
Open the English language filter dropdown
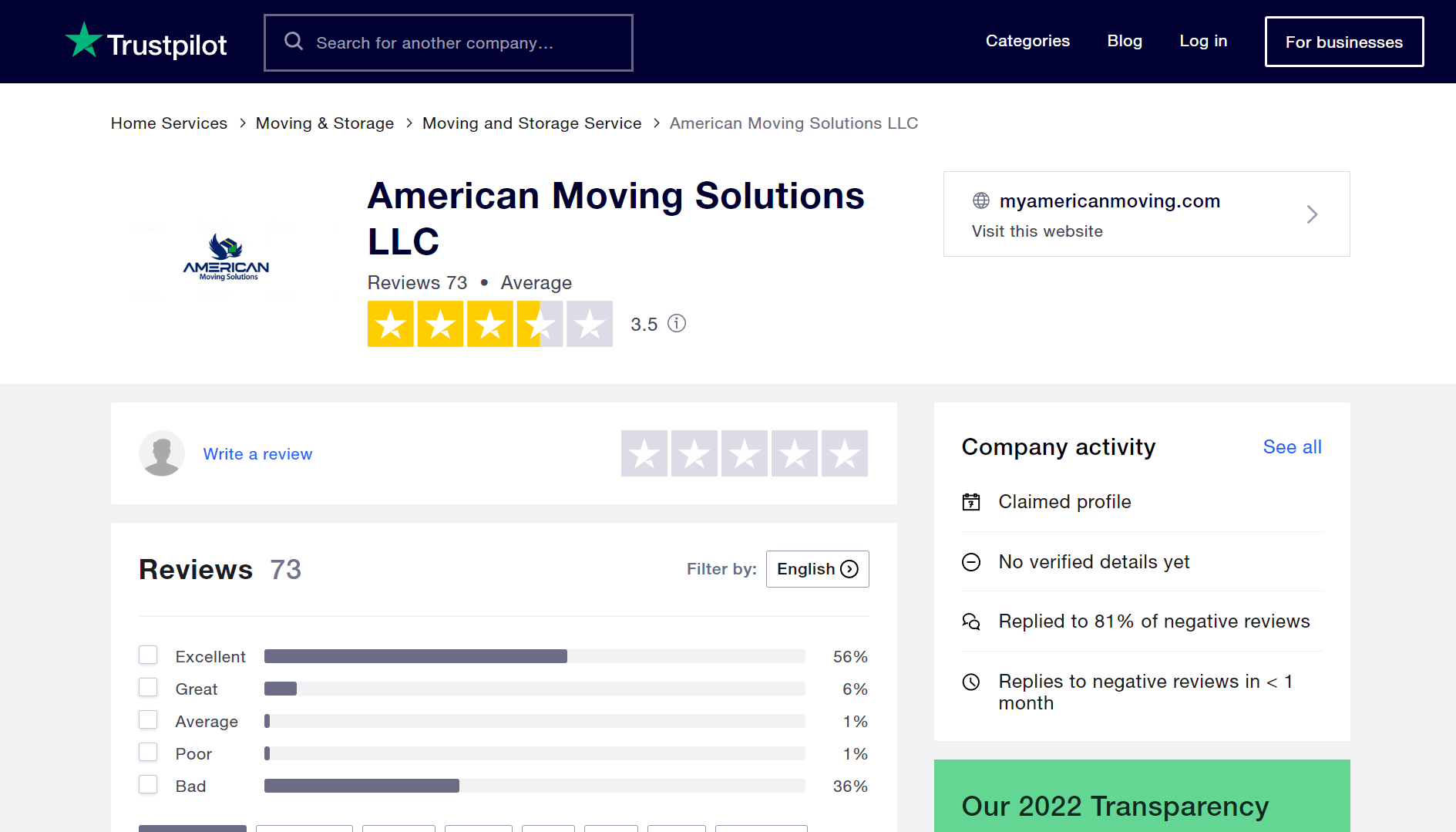click(817, 569)
